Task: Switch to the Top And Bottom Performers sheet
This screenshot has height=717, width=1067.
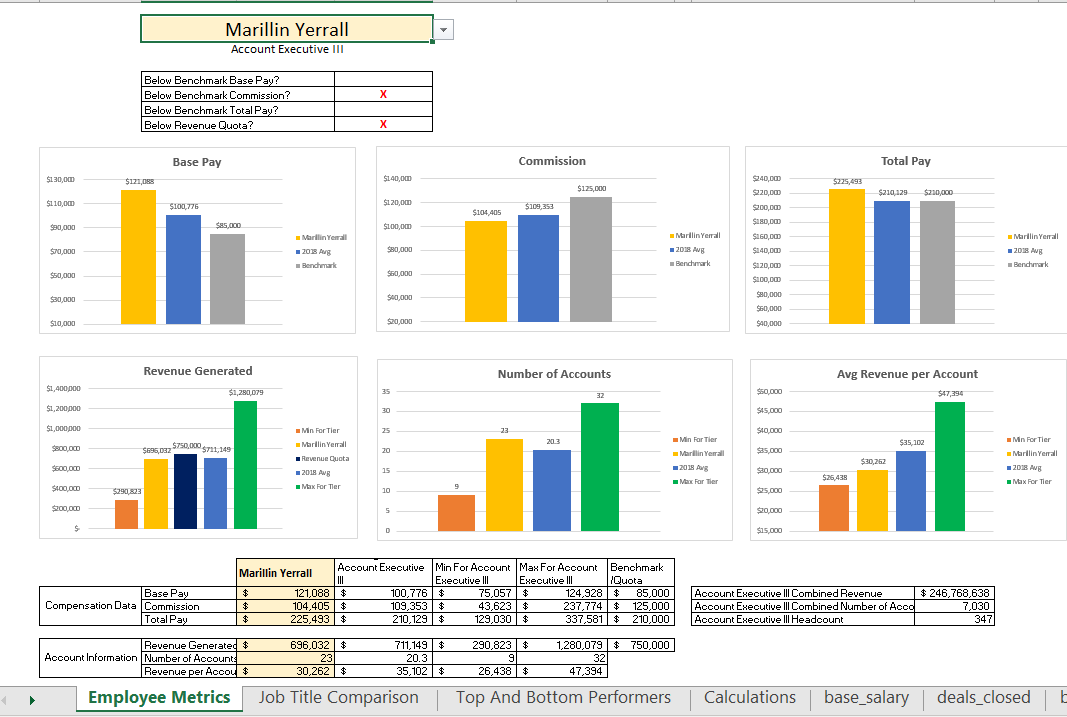Action: pos(562,698)
